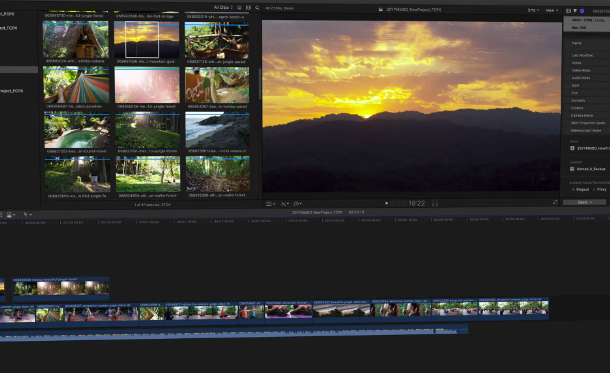This screenshot has height=373, width=610.
Task: Select the sunlit forest path thumbnail
Action: point(147,130)
